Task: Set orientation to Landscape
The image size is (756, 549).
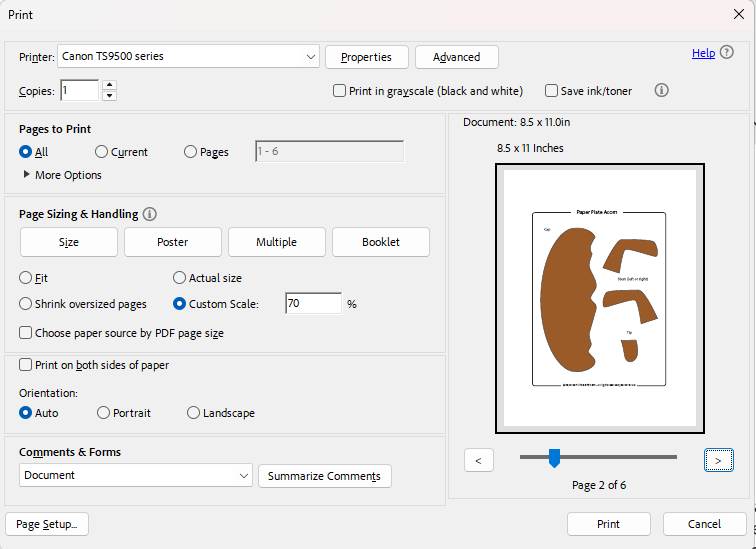Action: 193,413
